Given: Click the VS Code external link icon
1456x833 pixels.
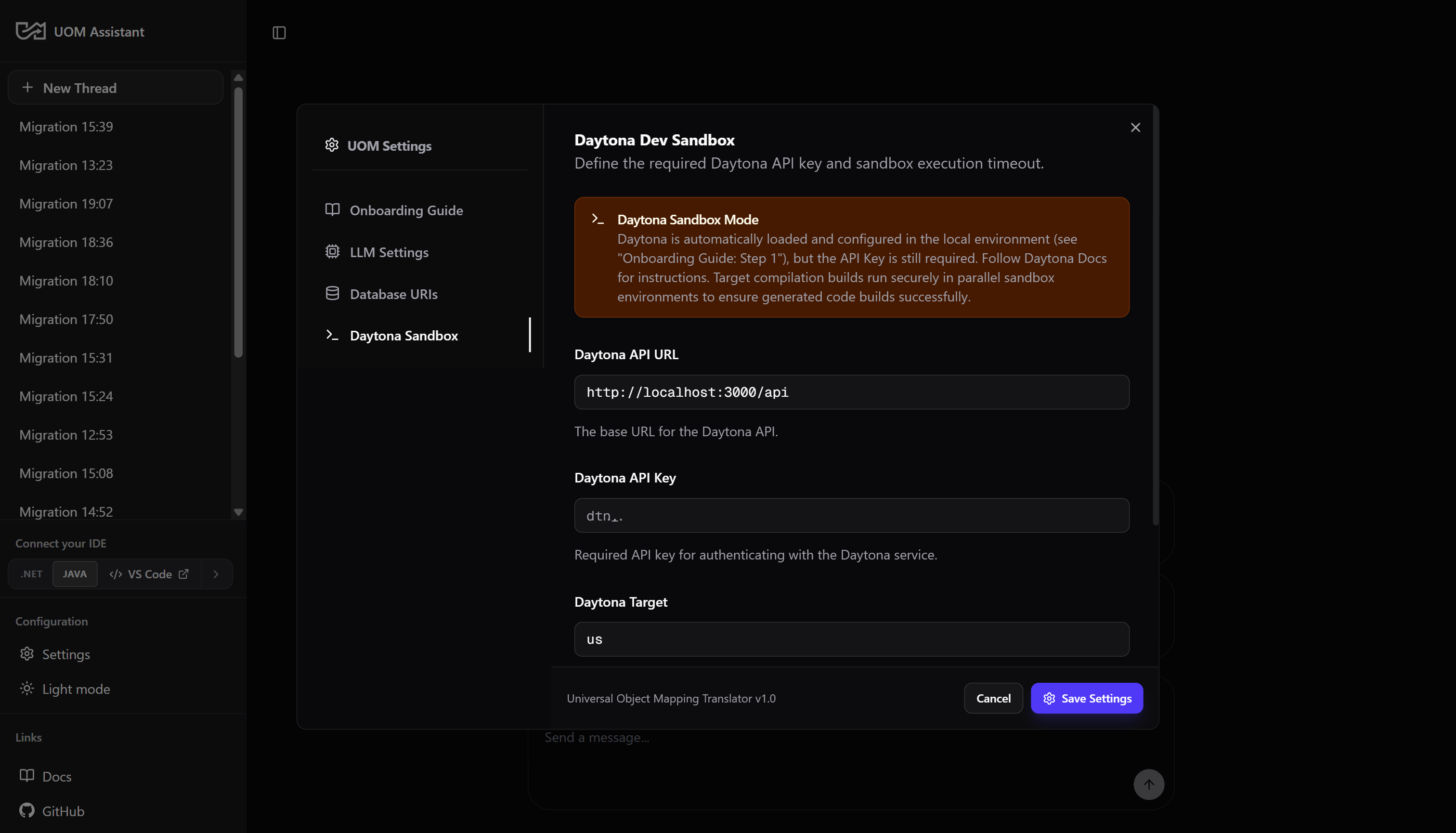Looking at the screenshot, I should click(183, 574).
